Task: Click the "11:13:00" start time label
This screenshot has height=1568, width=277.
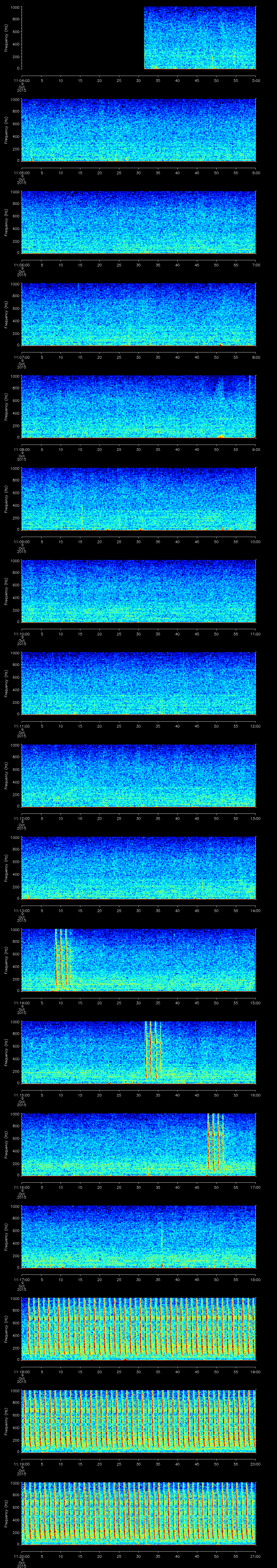Action: 21,910
